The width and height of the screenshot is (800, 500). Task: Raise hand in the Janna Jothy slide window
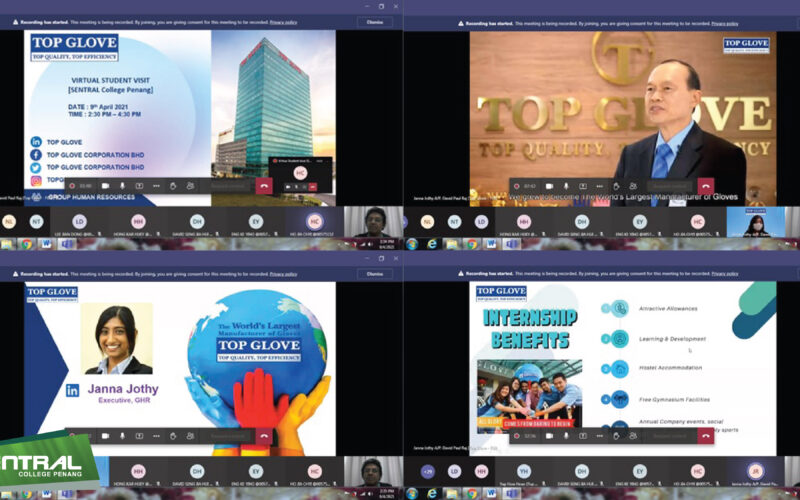tap(173, 436)
